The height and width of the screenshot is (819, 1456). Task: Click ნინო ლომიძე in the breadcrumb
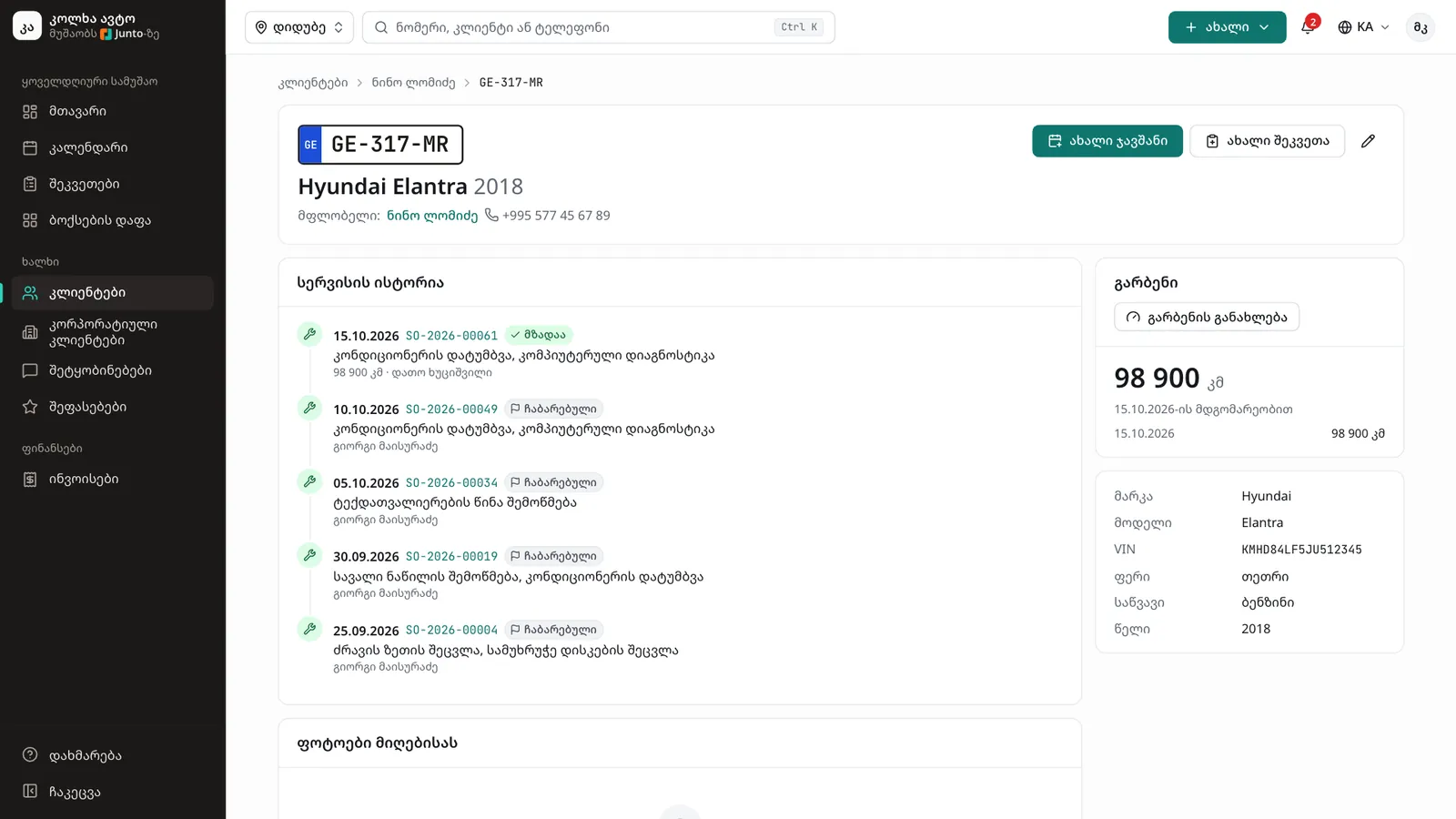[413, 82]
